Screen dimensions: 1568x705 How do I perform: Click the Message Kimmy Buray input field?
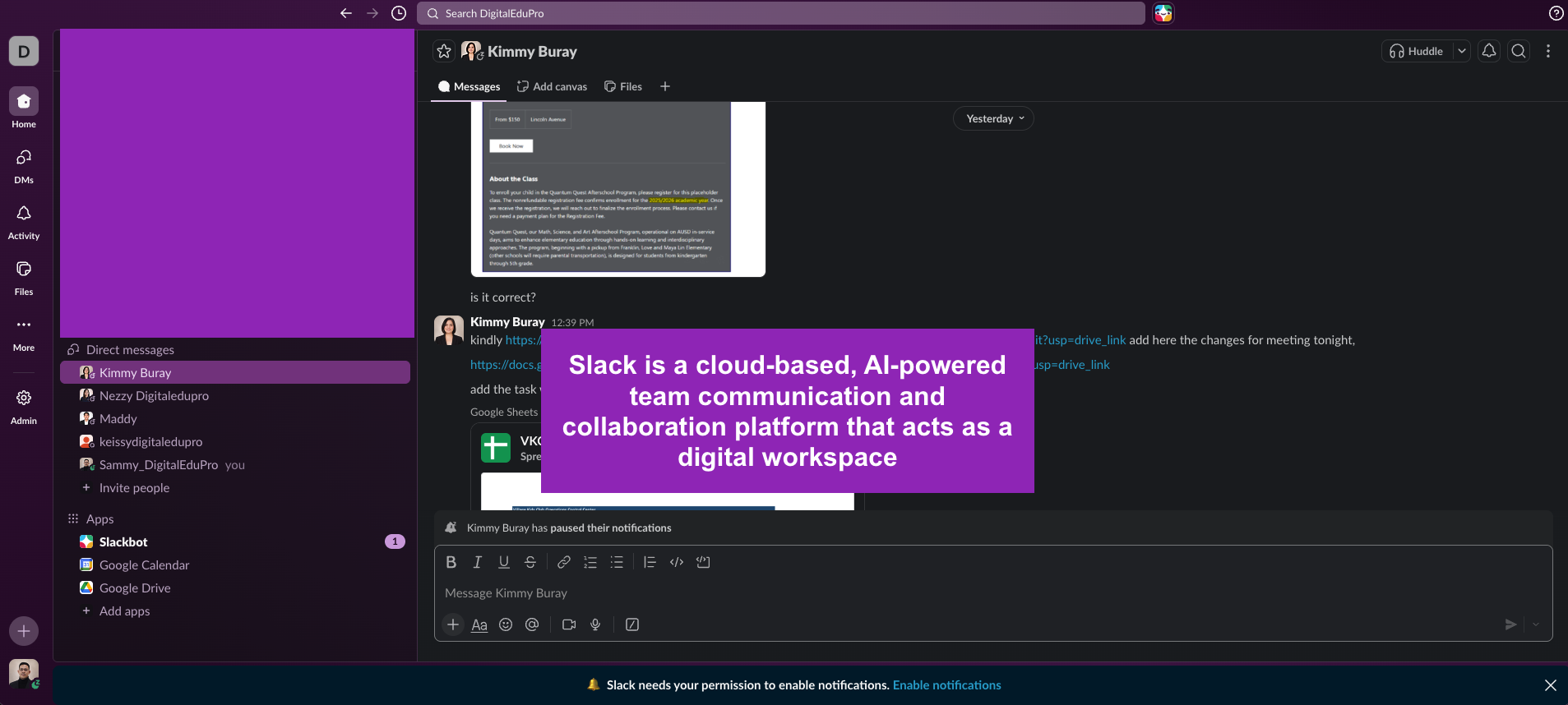click(993, 592)
